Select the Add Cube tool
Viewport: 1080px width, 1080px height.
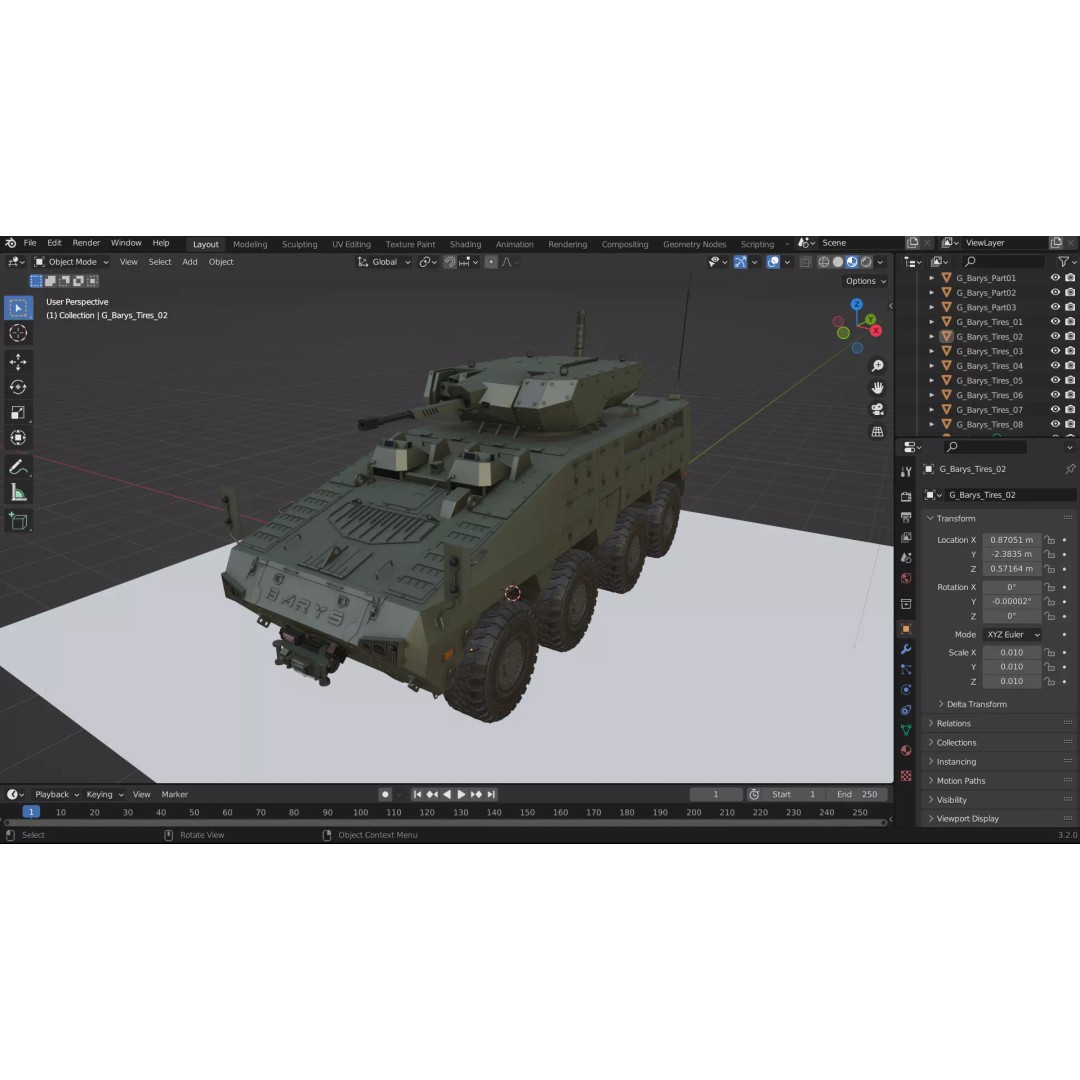(x=19, y=521)
